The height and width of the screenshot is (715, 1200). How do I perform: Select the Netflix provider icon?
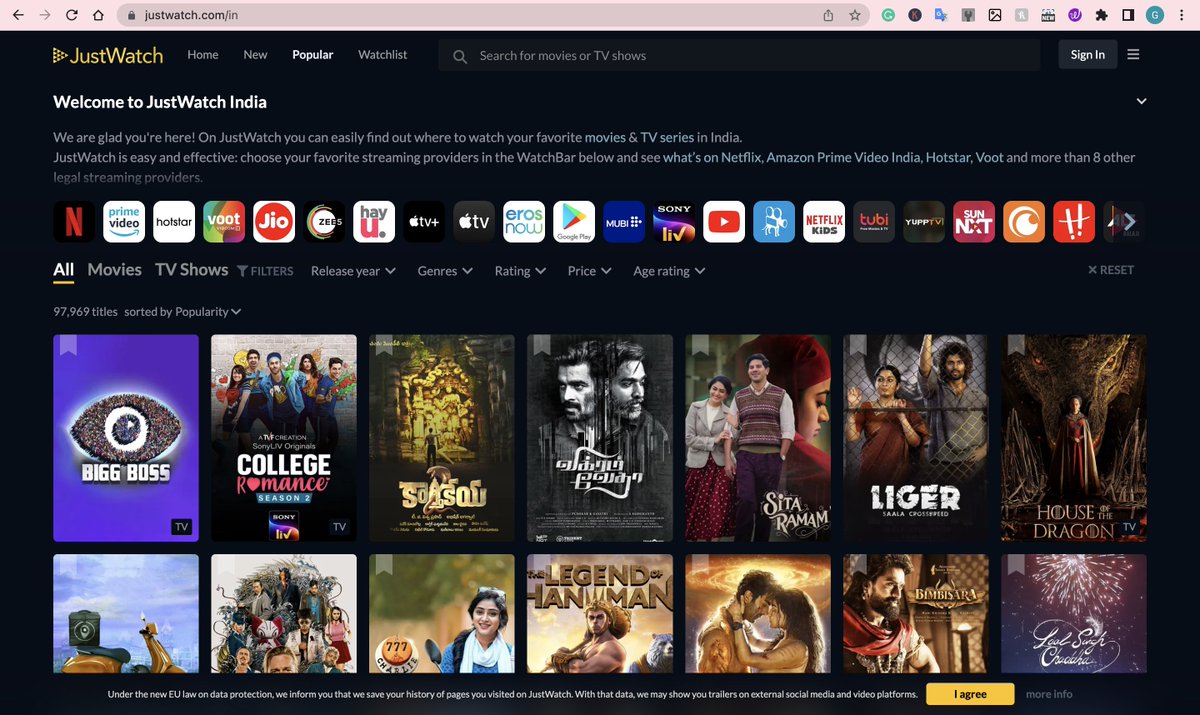tap(74, 222)
